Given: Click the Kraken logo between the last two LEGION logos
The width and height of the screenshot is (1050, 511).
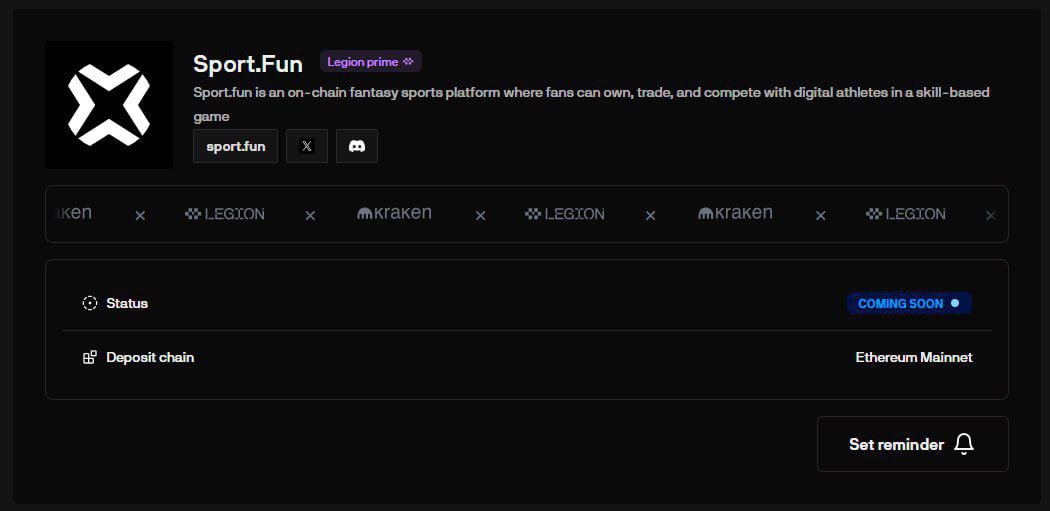Looking at the screenshot, I should pyautogui.click(x=735, y=213).
